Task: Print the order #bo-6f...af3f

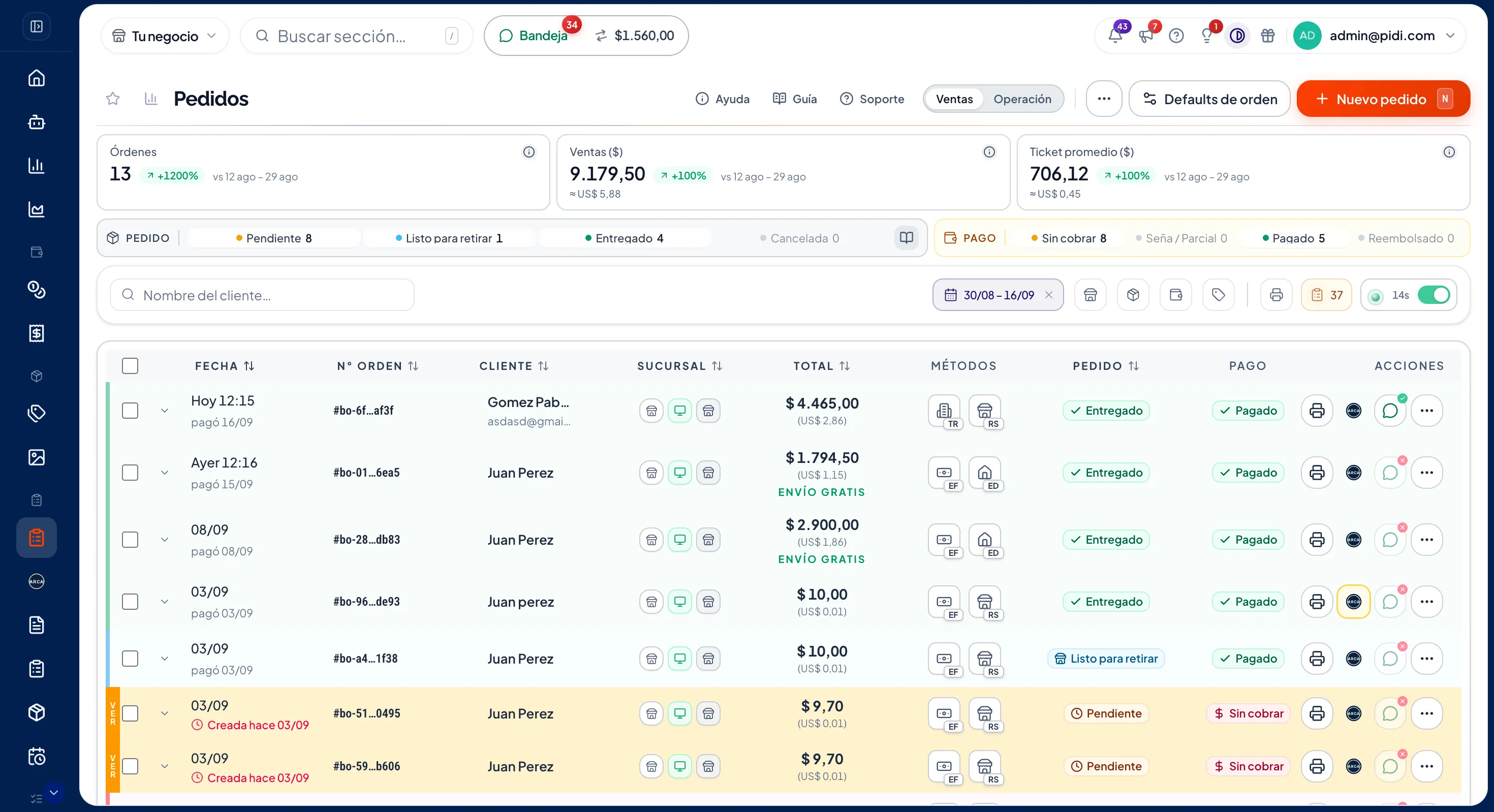Action: point(1317,411)
